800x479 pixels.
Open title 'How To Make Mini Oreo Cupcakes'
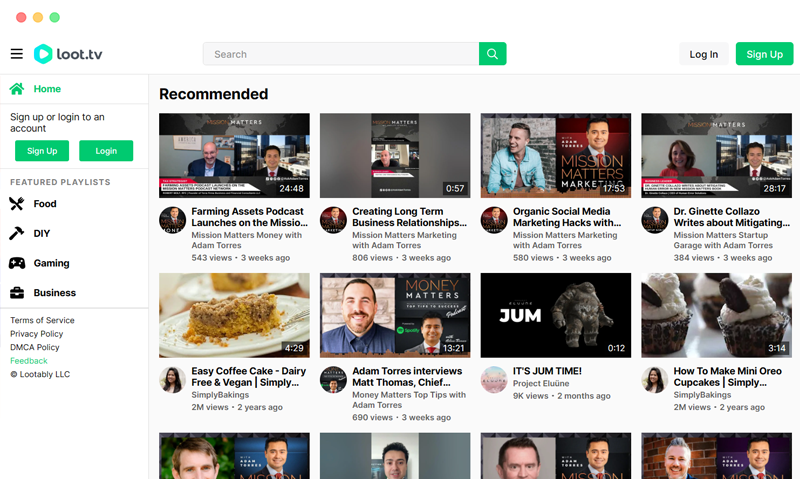pyautogui.click(x=728, y=376)
